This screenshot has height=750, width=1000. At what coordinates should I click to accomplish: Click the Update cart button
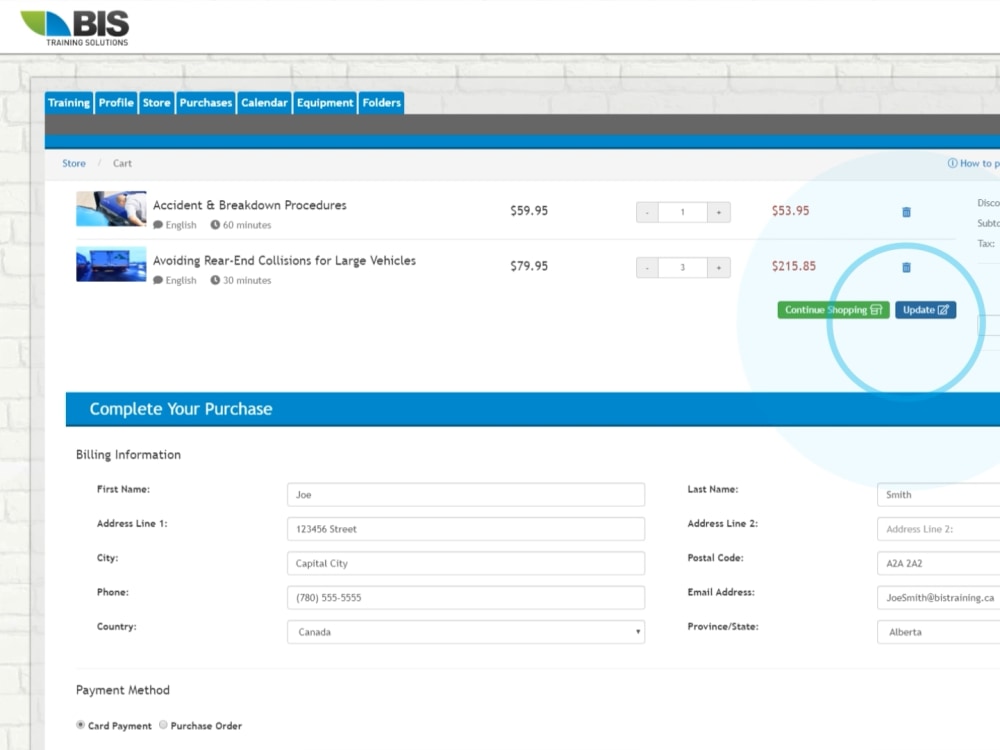click(925, 310)
